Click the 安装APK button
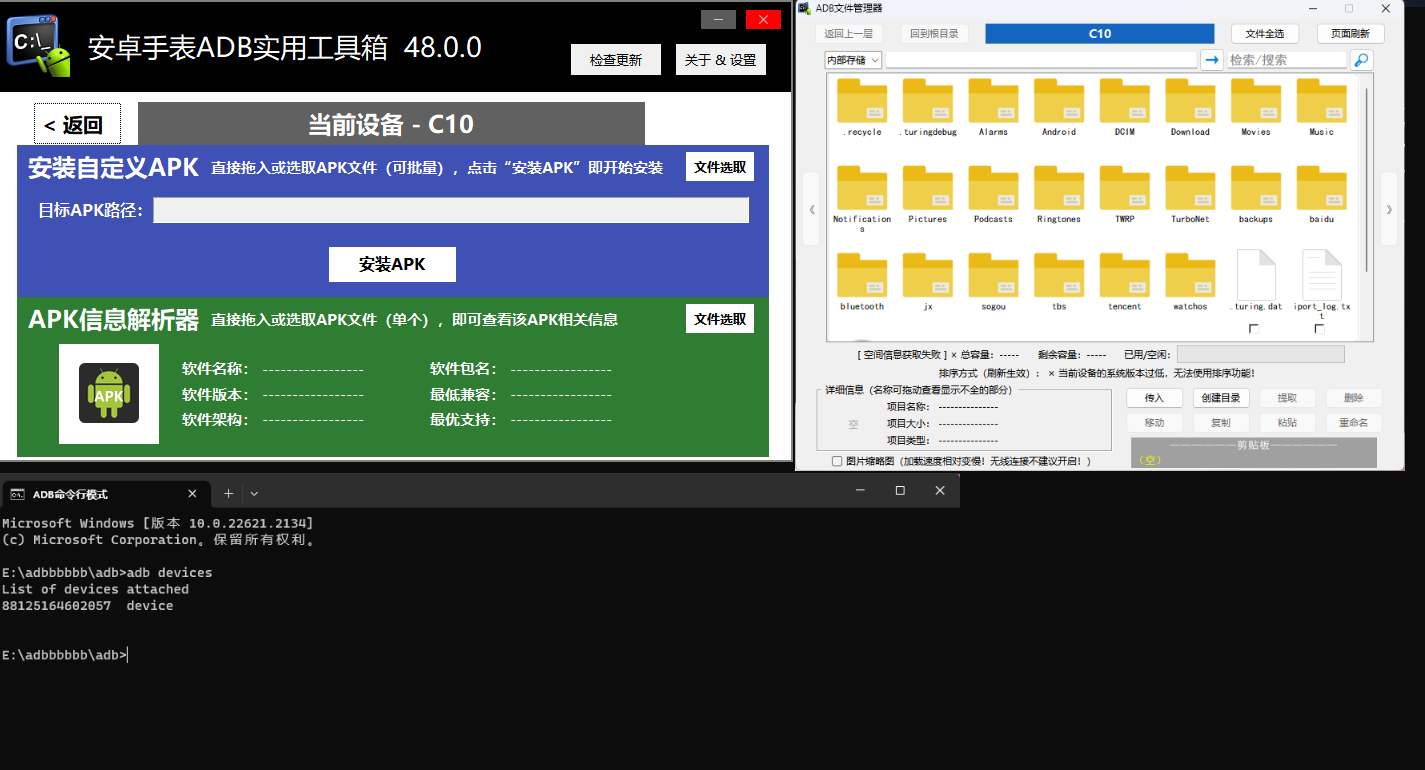This screenshot has height=770, width=1425. [x=392, y=264]
